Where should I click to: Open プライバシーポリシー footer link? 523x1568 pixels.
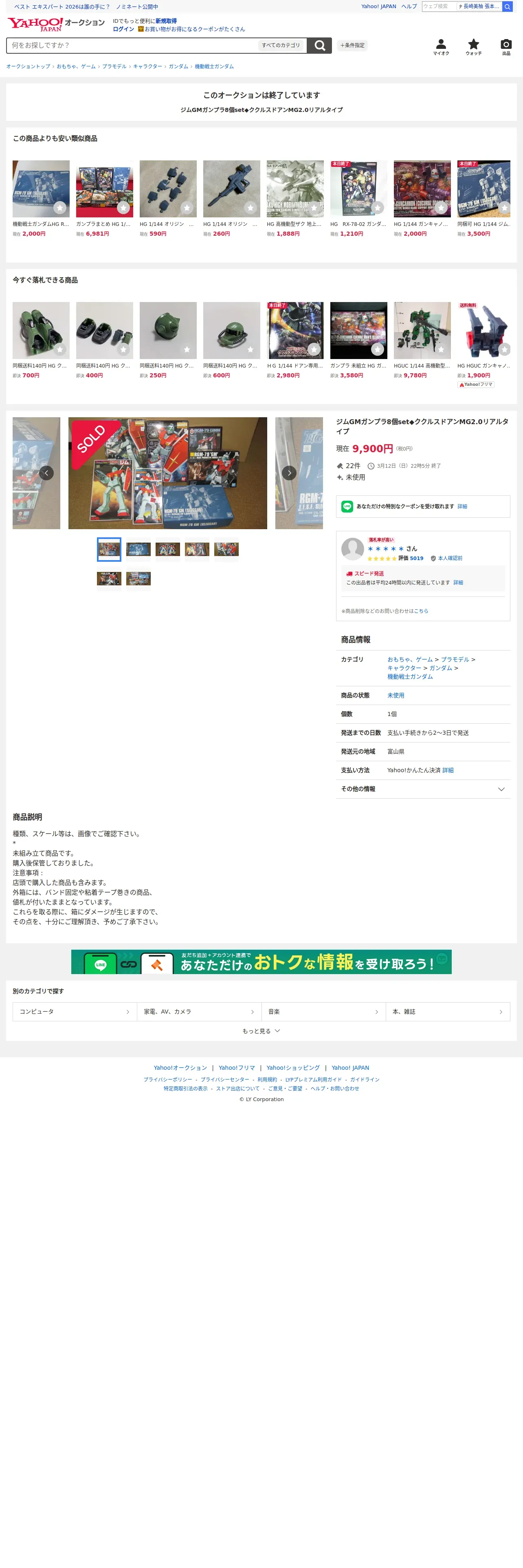coord(167,1080)
